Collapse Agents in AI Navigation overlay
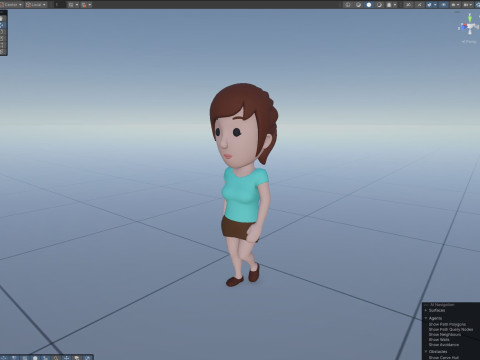The height and width of the screenshot is (360, 480). coord(426,318)
